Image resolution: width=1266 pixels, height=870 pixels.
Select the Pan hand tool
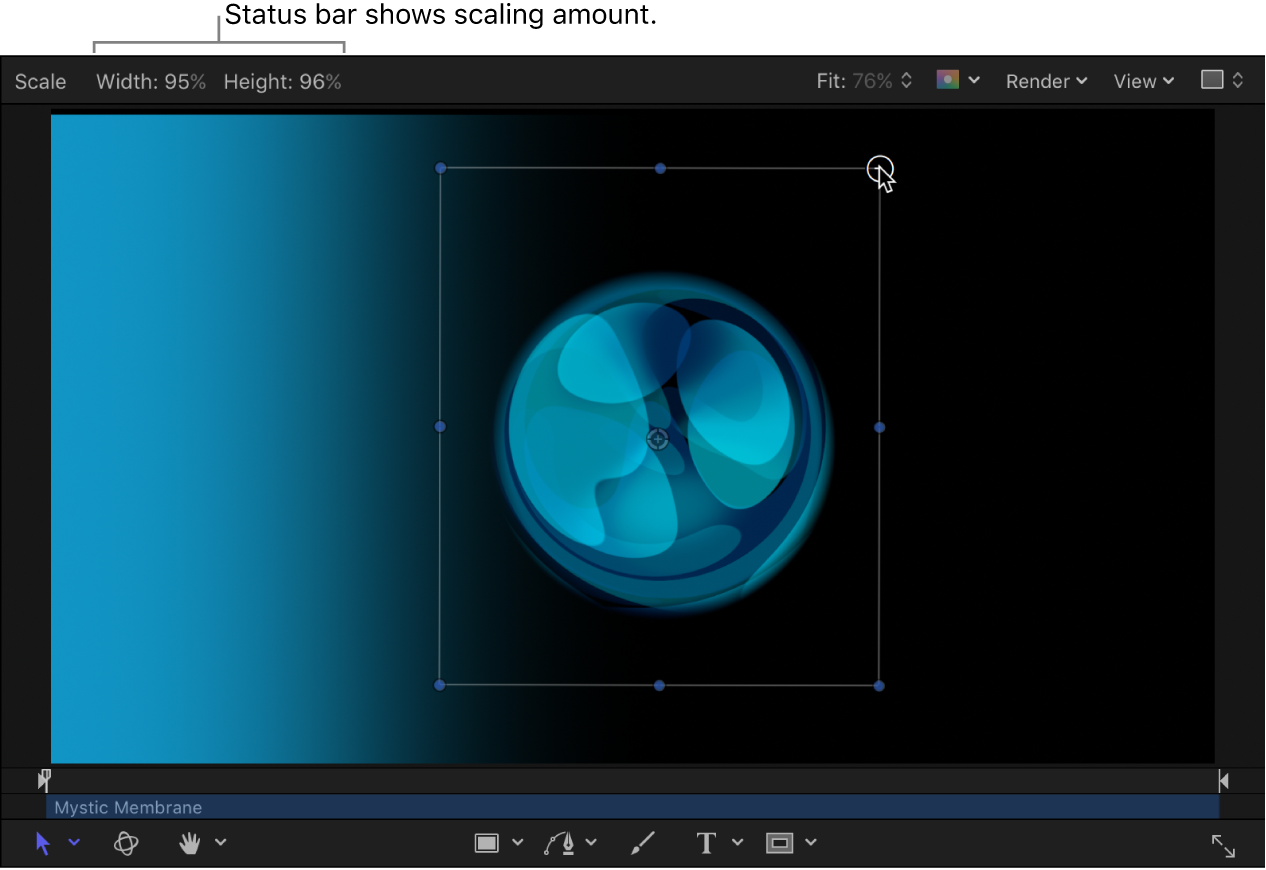189,843
